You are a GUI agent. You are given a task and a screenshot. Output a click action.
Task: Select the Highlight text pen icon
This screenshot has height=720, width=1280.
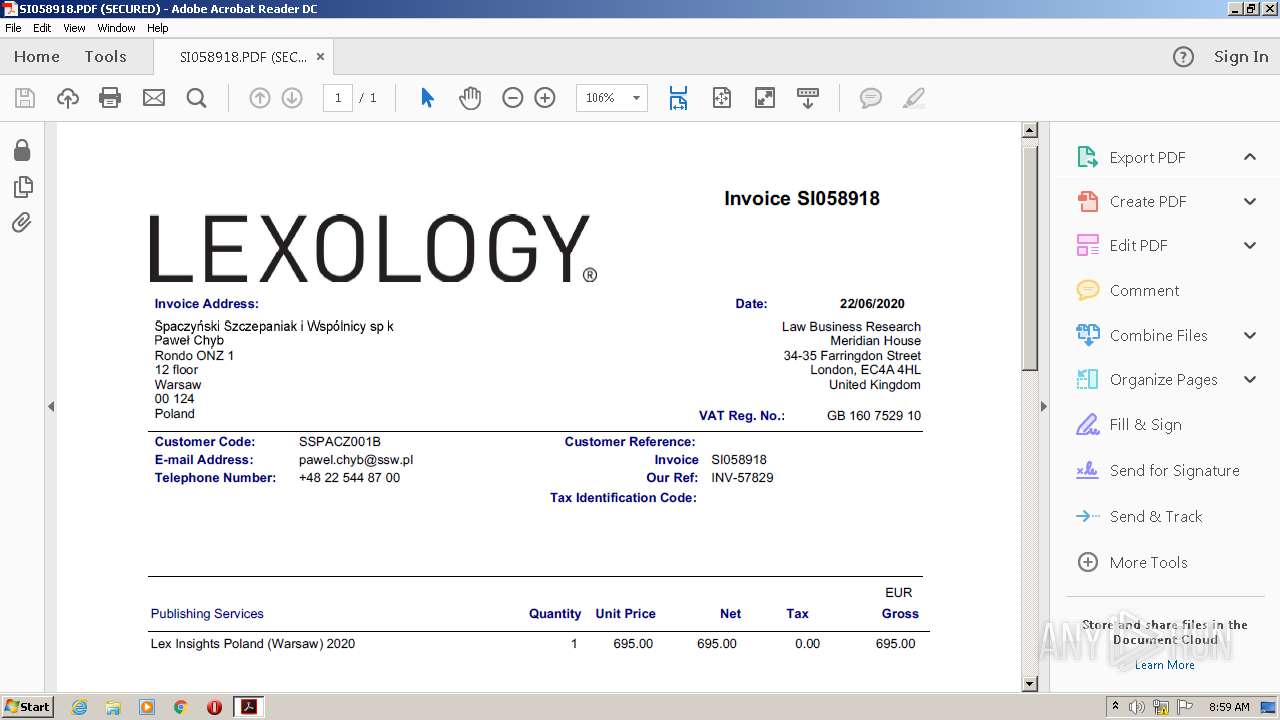(x=913, y=98)
